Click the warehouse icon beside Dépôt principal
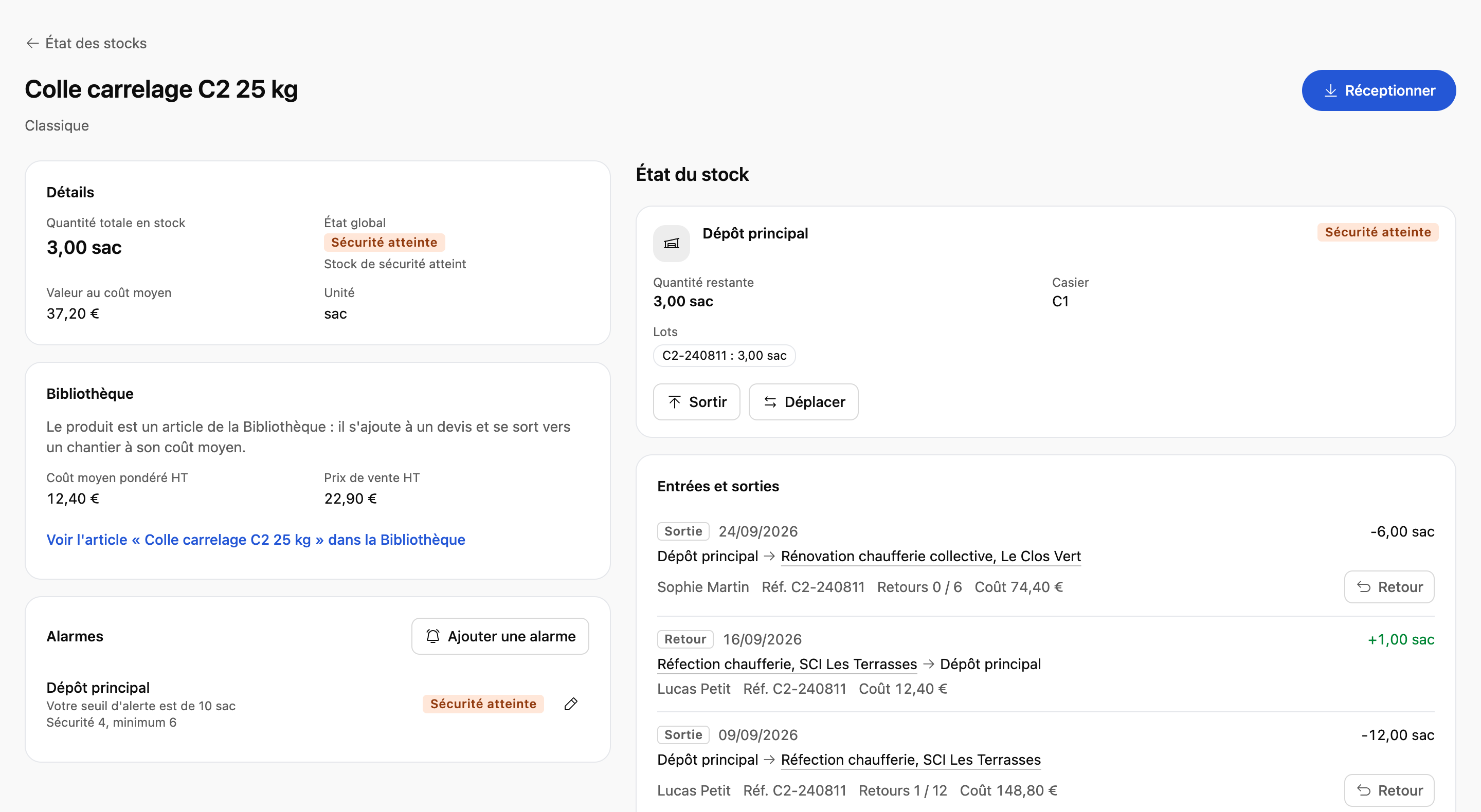Viewport: 1481px width, 812px height. 671,244
